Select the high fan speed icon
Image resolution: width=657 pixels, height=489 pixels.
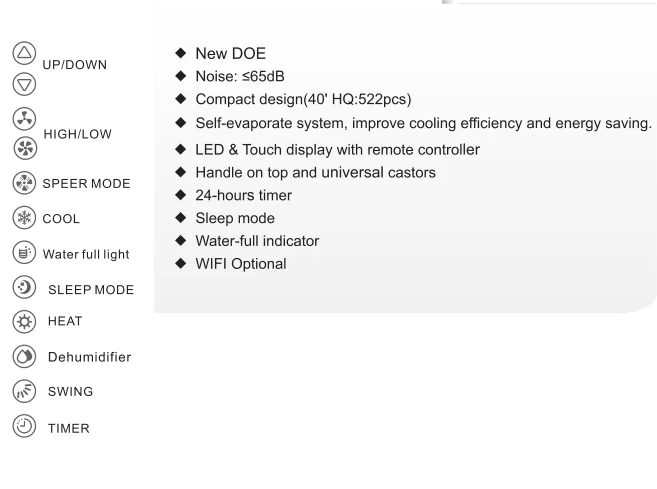point(25,148)
